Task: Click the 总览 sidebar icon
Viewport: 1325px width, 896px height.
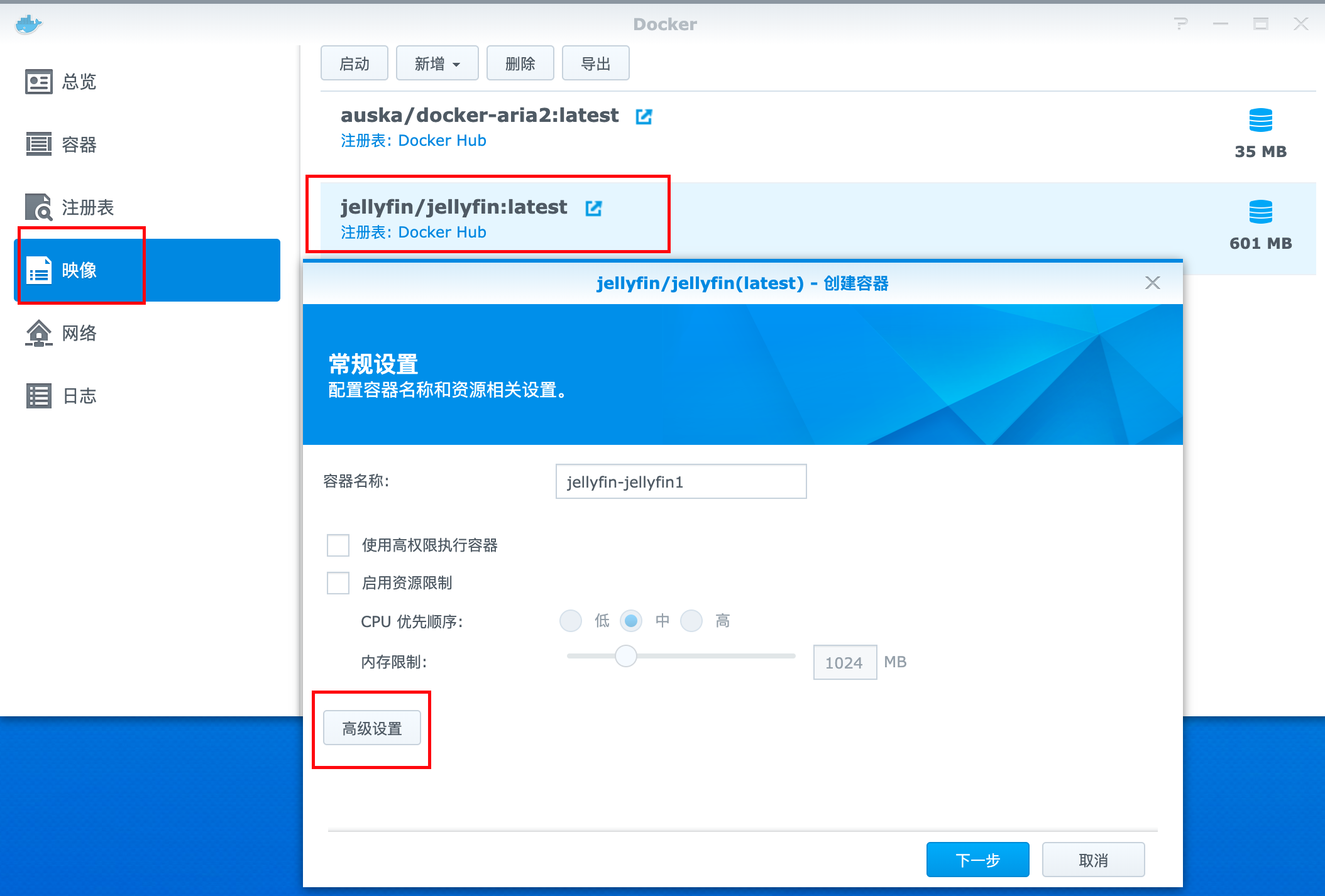Action: pos(39,82)
